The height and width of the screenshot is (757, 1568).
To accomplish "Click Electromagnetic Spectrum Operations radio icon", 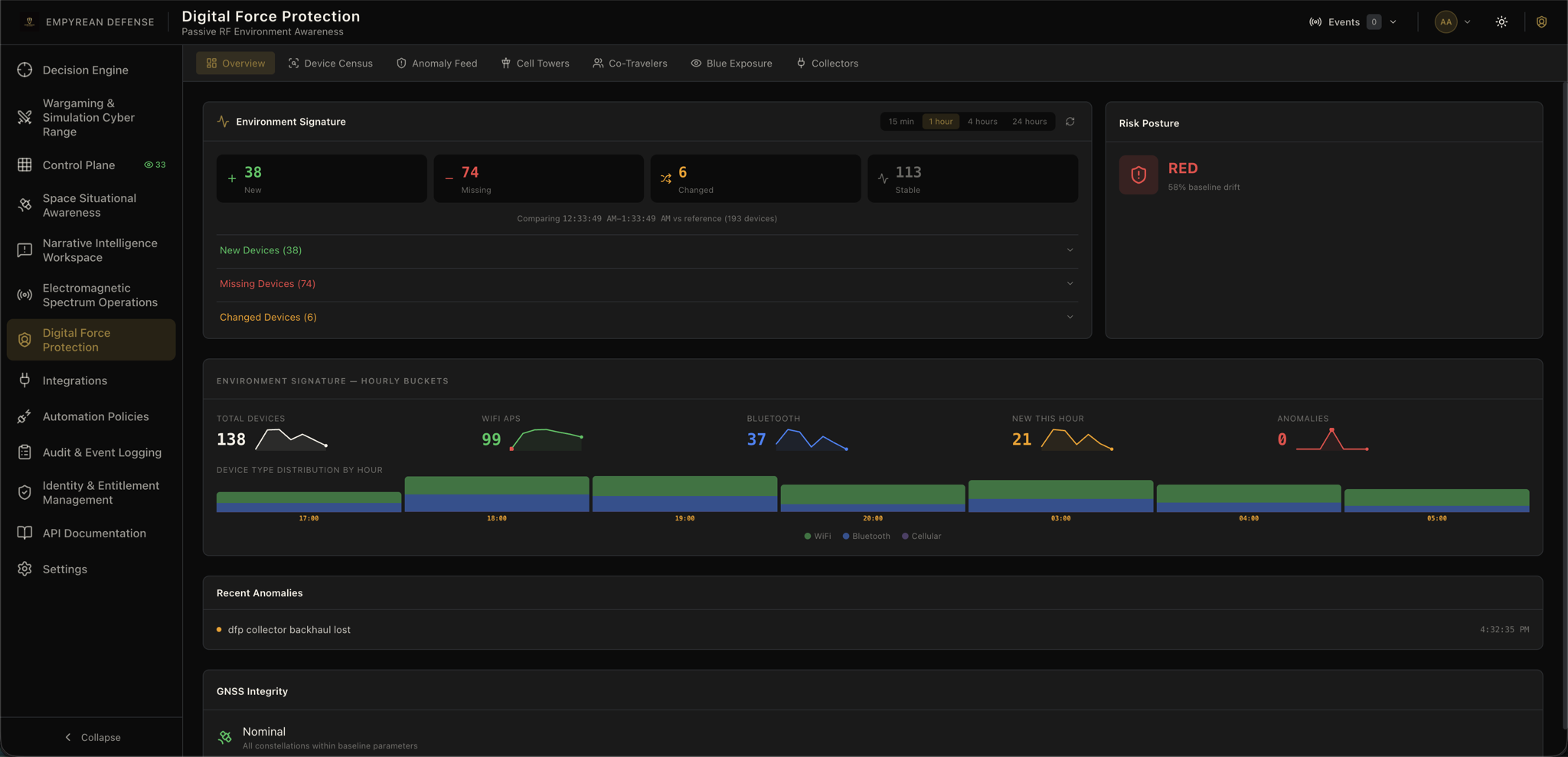I will [x=24, y=295].
